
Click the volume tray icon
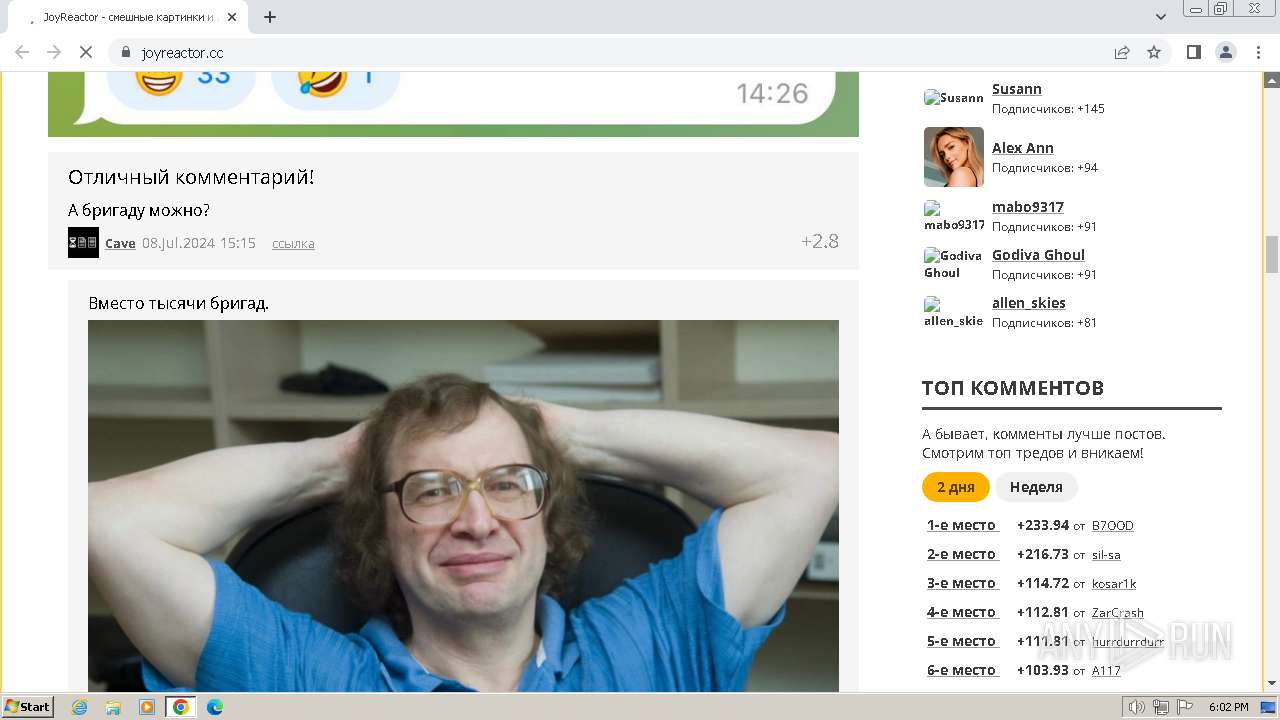[1137, 707]
